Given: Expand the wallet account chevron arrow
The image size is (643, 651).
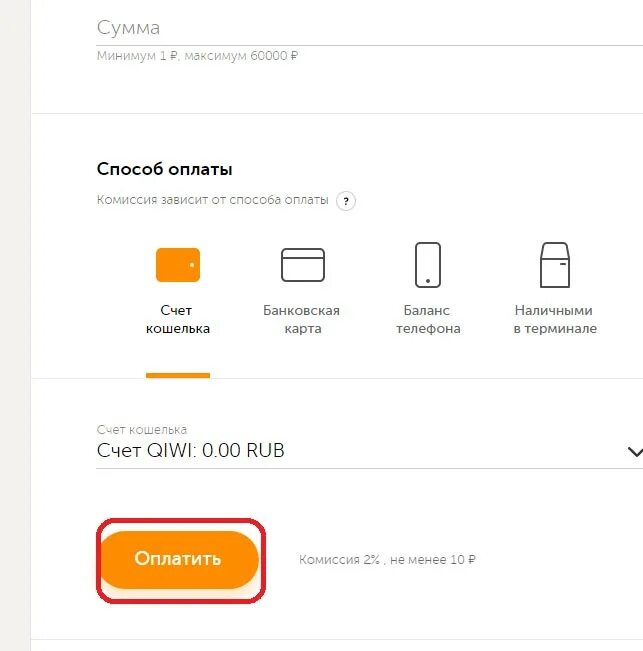Looking at the screenshot, I should 633,452.
